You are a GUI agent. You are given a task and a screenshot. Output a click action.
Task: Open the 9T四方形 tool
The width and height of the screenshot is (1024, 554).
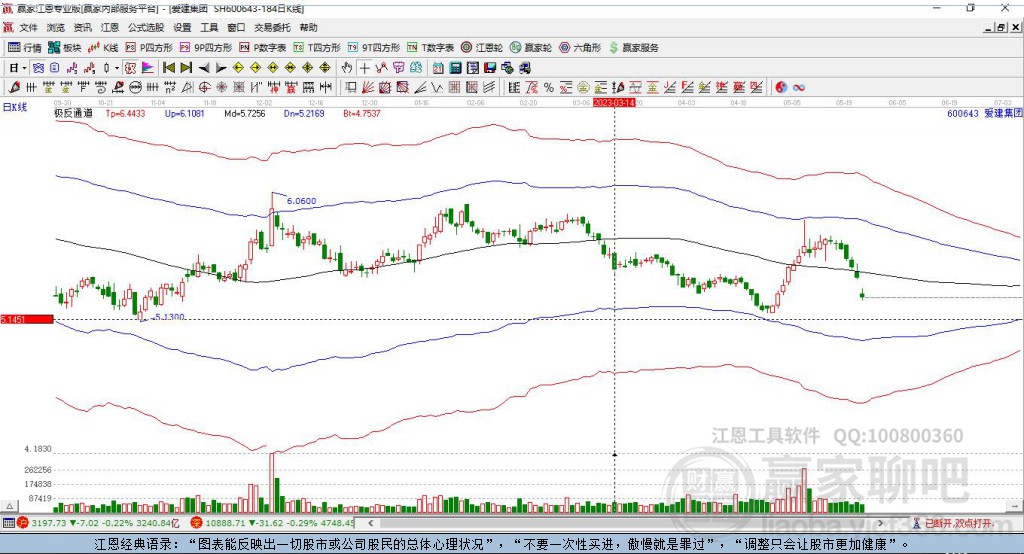pos(374,48)
